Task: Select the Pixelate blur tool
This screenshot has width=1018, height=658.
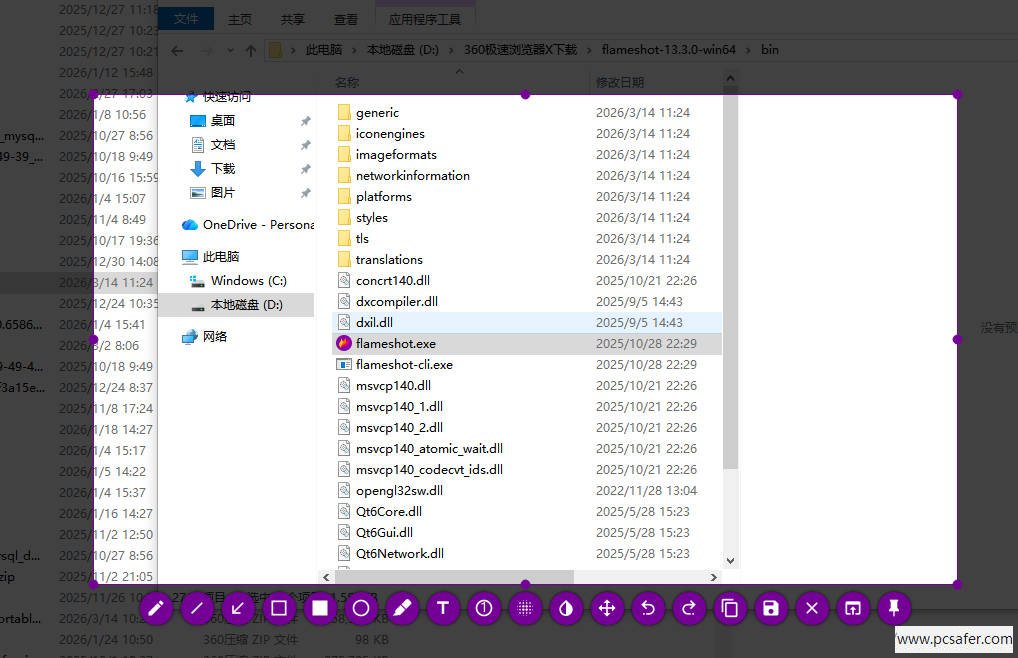Action: coord(525,608)
